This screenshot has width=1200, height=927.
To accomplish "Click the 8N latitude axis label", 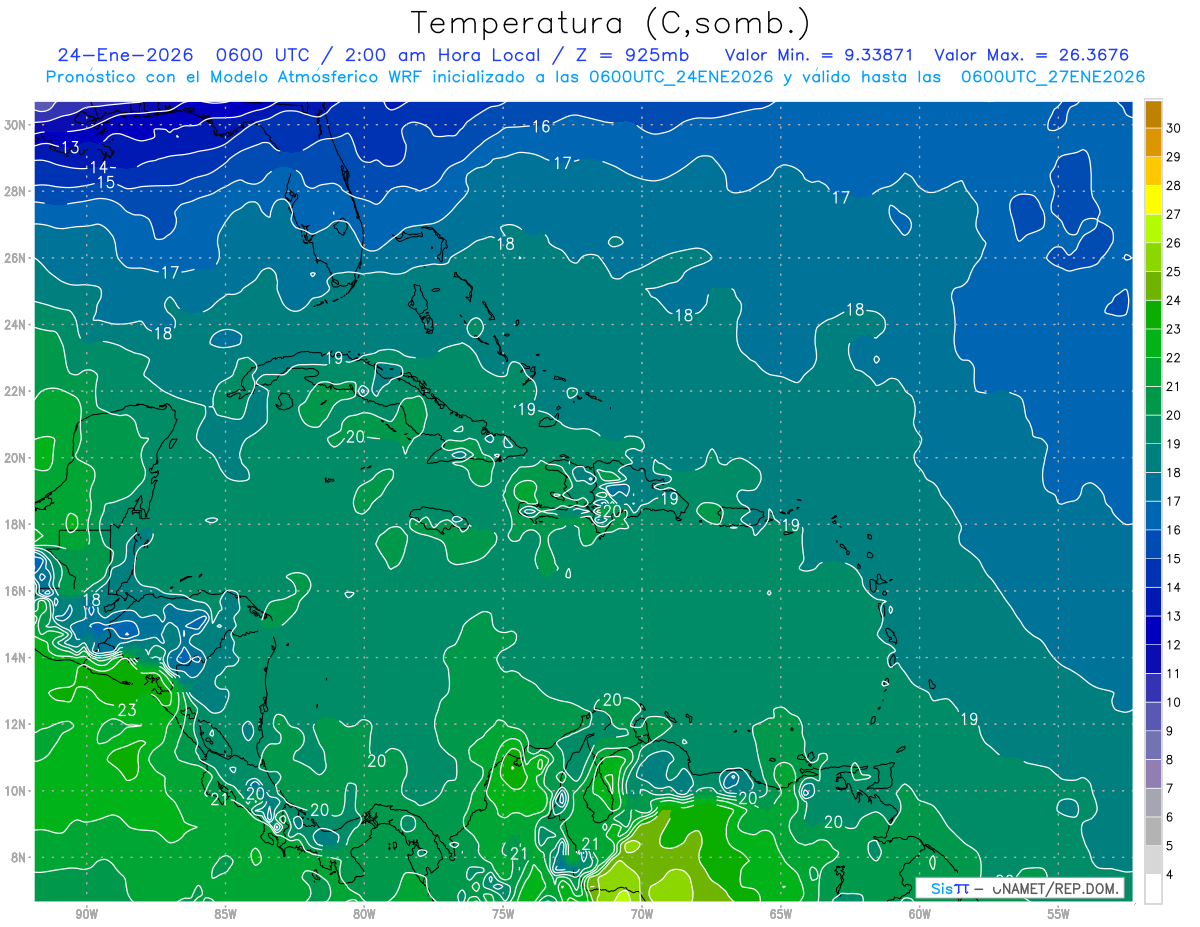I will click(x=20, y=858).
